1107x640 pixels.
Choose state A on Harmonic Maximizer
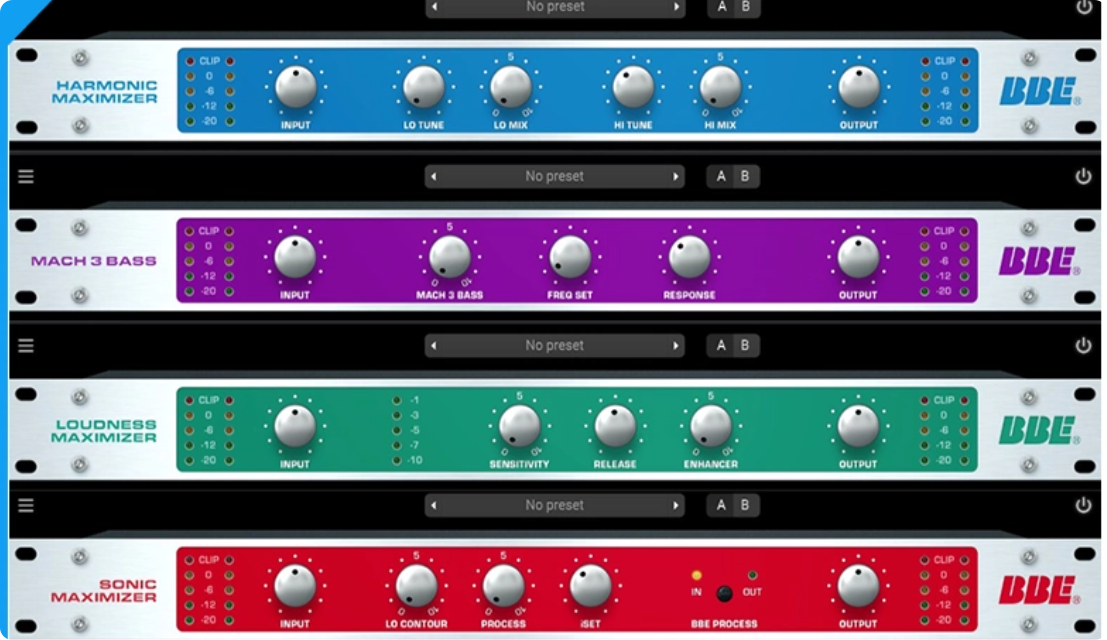click(x=721, y=7)
